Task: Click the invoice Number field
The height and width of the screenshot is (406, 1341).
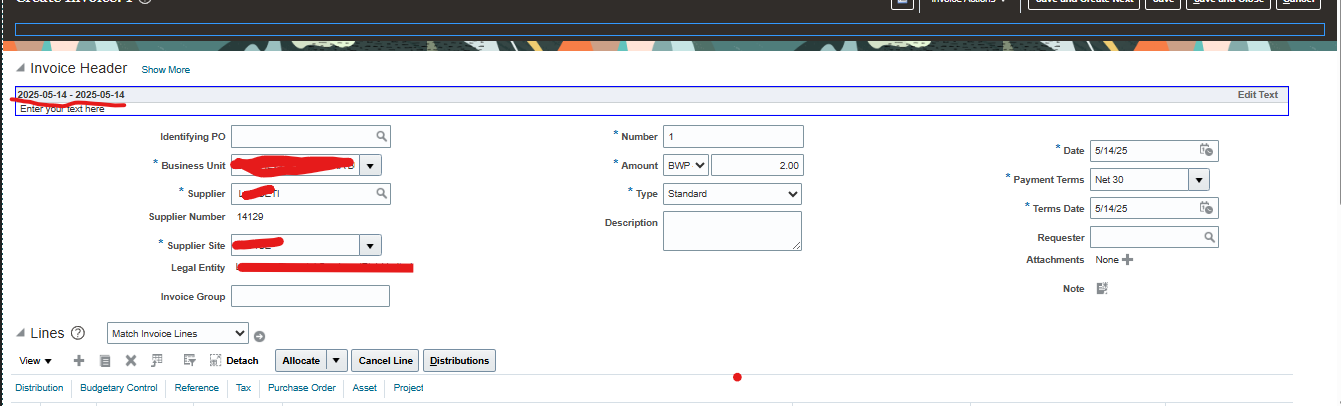Action: point(733,136)
